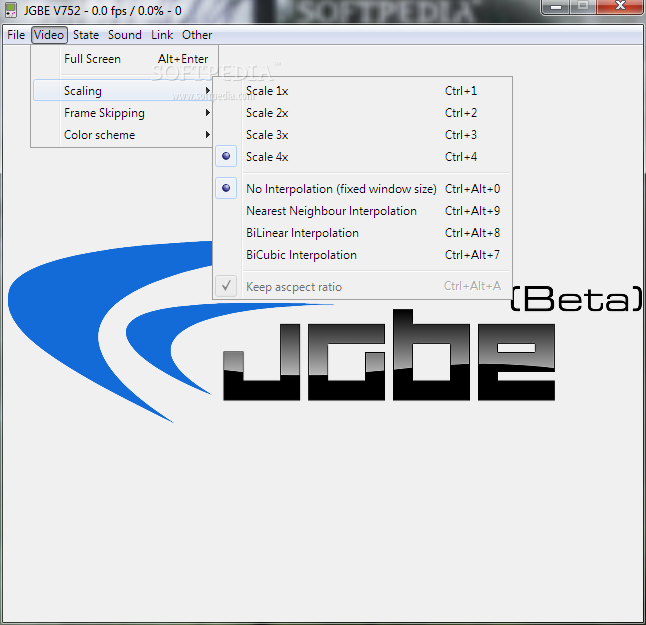Select No Interpolation (fixed window size)
Viewport: 646px width, 625px height.
[362, 189]
